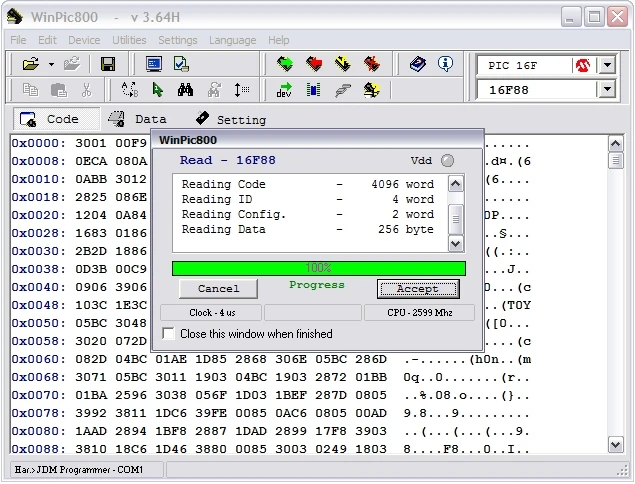Click the greyed reload file icon
The height and width of the screenshot is (484, 635).
[x=72, y=64]
